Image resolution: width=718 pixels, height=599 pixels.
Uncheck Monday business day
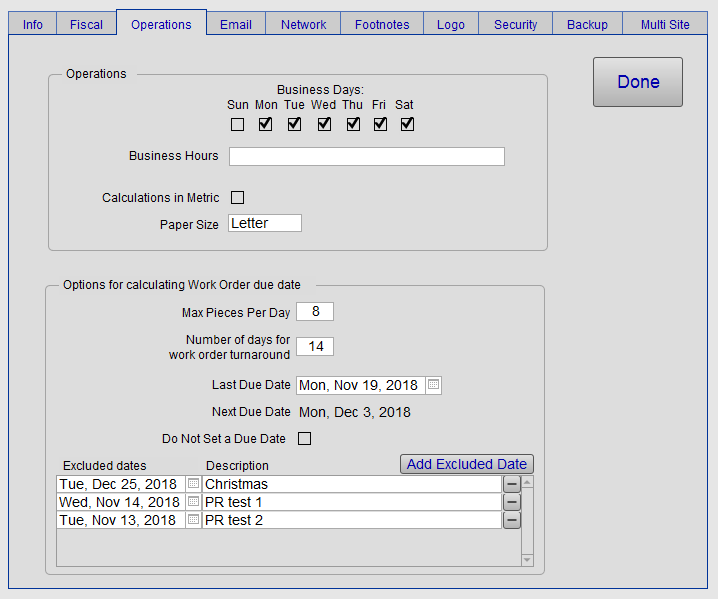266,124
